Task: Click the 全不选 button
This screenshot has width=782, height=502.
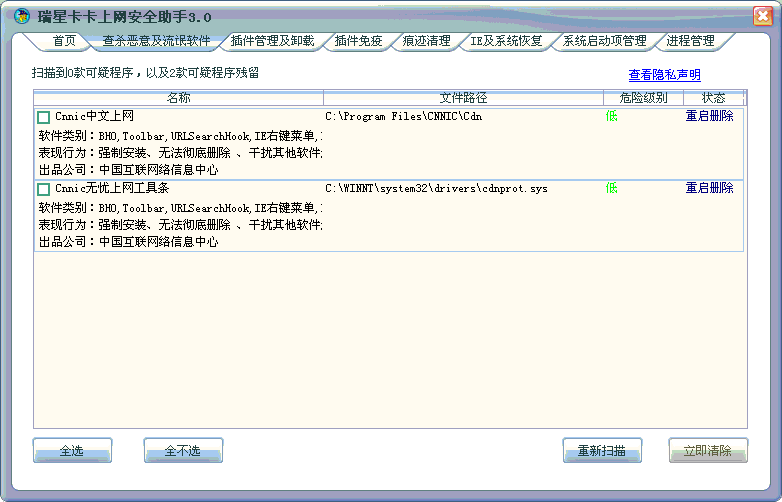Action: coord(183,451)
